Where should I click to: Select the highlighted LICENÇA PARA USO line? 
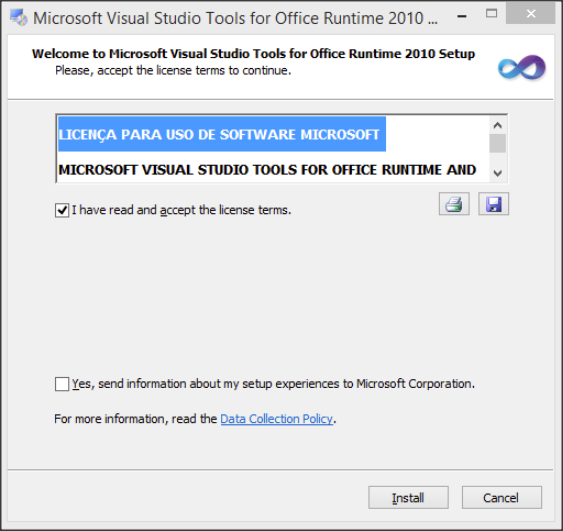pos(222,134)
